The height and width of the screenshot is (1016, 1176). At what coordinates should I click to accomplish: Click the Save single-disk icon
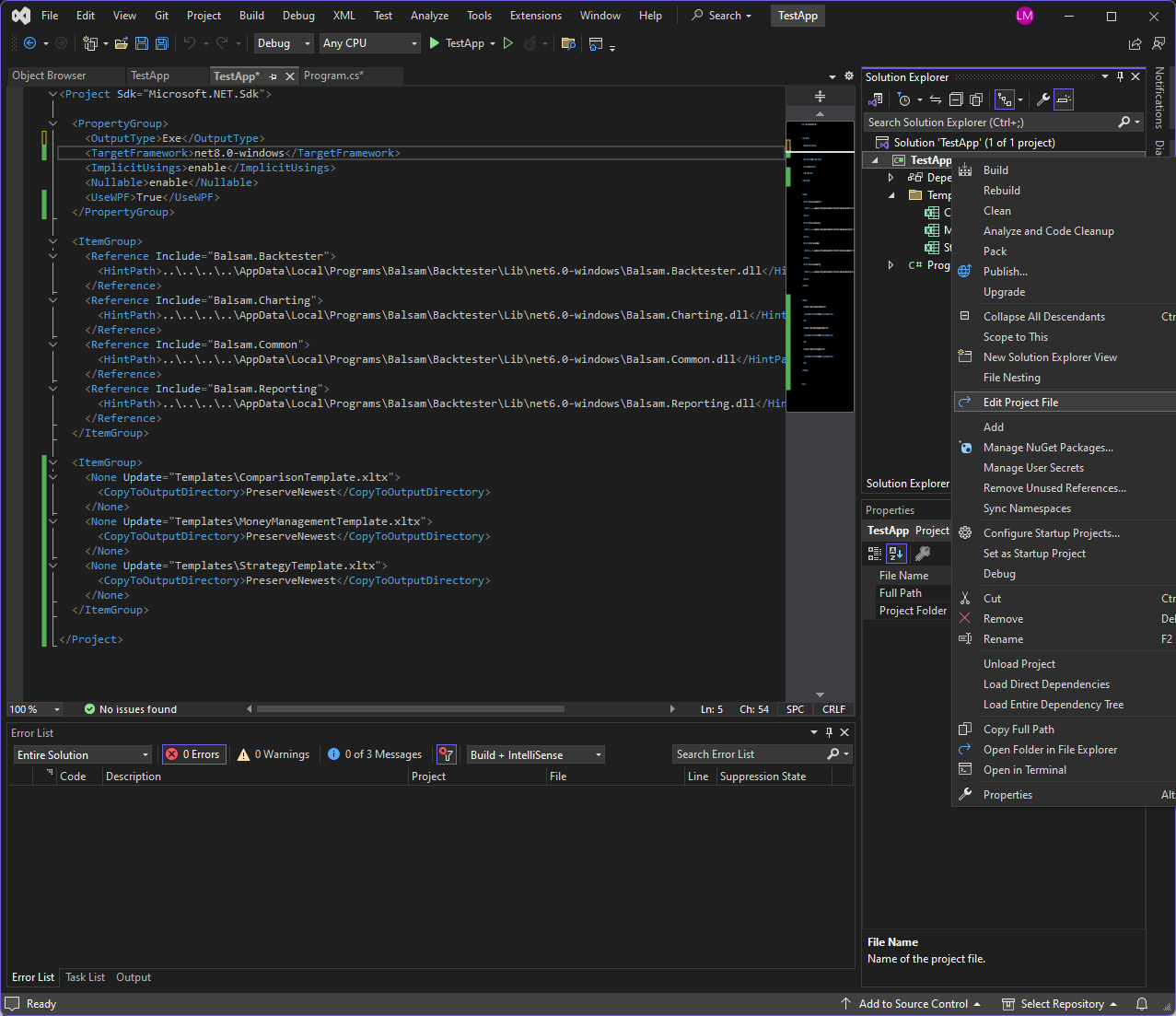(x=141, y=43)
